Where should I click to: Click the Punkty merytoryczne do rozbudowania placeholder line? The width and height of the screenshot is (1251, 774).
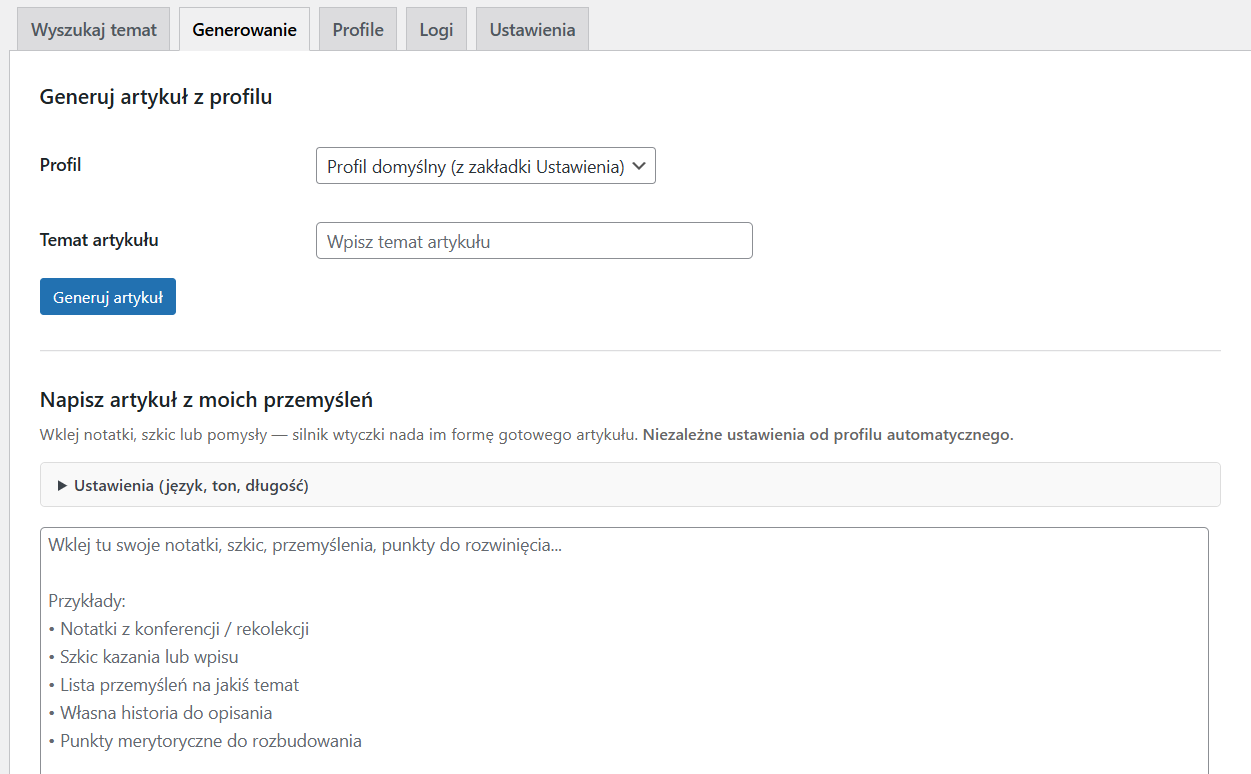(210, 741)
